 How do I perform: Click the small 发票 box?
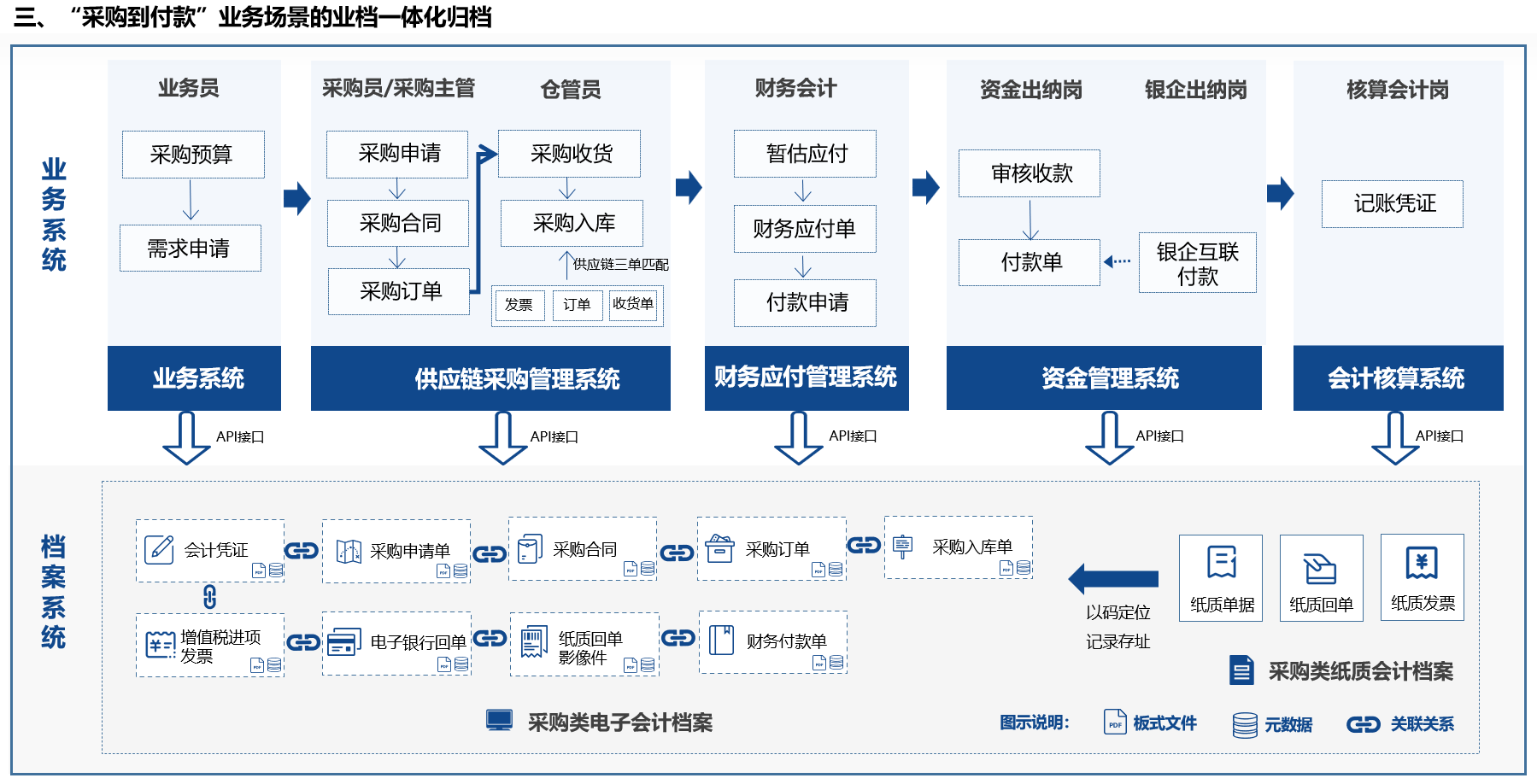(x=520, y=305)
